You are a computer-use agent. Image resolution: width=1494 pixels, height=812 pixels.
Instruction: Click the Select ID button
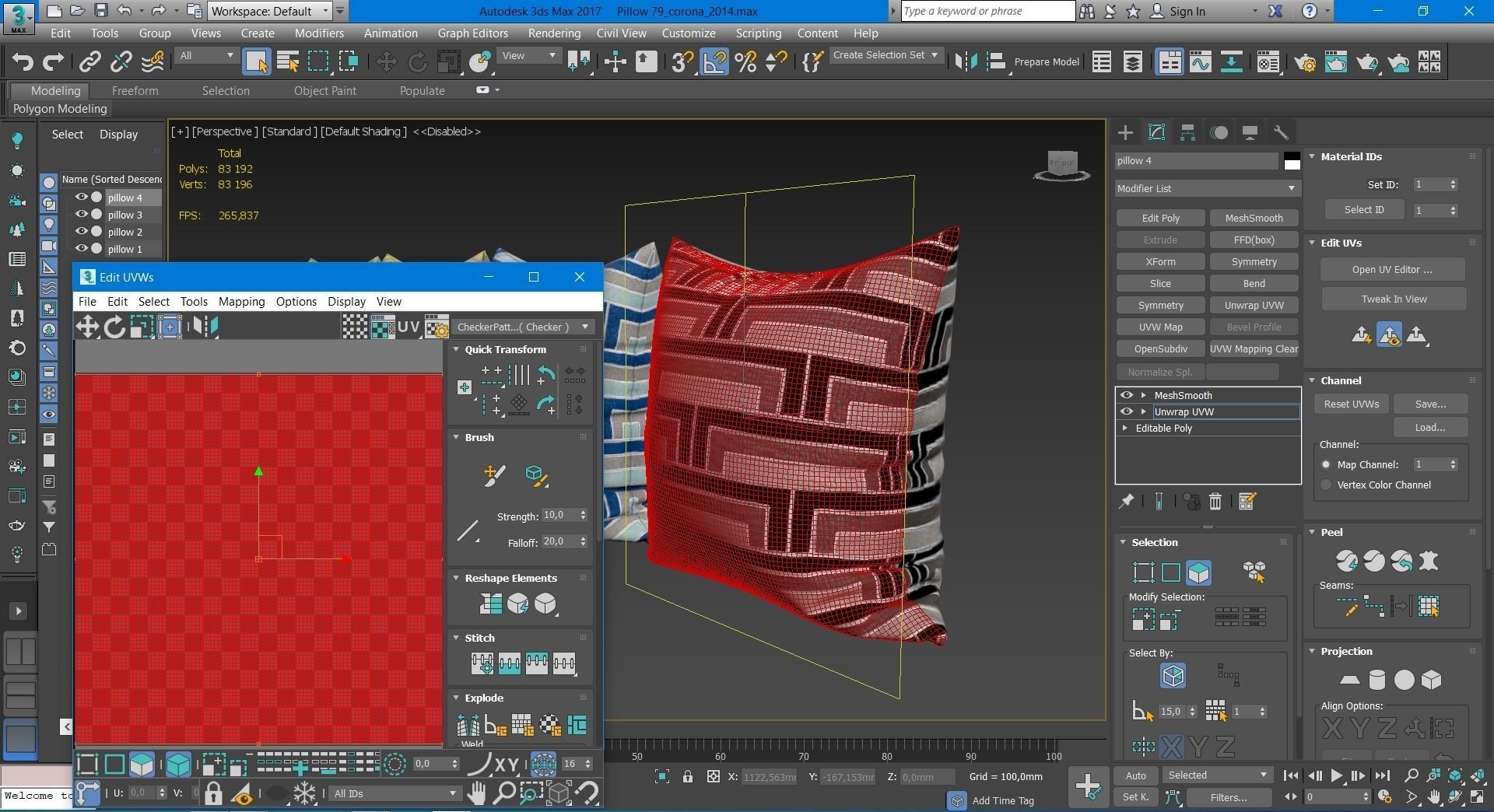click(1364, 210)
